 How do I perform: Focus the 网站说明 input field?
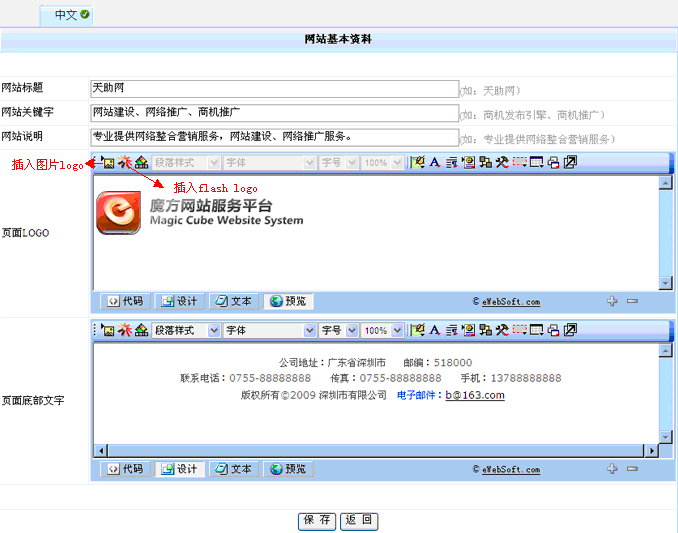[275, 137]
